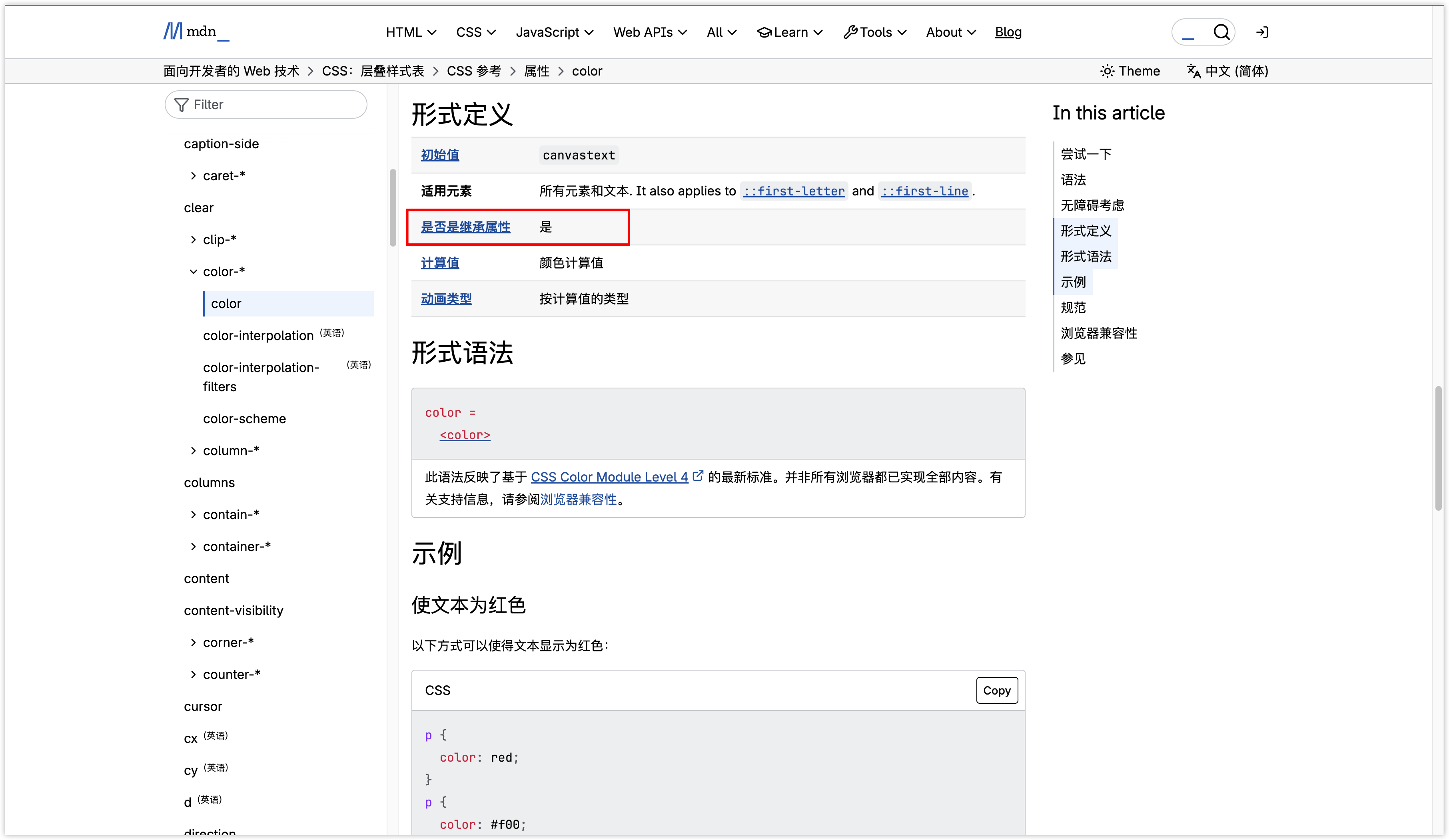Open the Learn menu with graduation cap

coord(790,32)
